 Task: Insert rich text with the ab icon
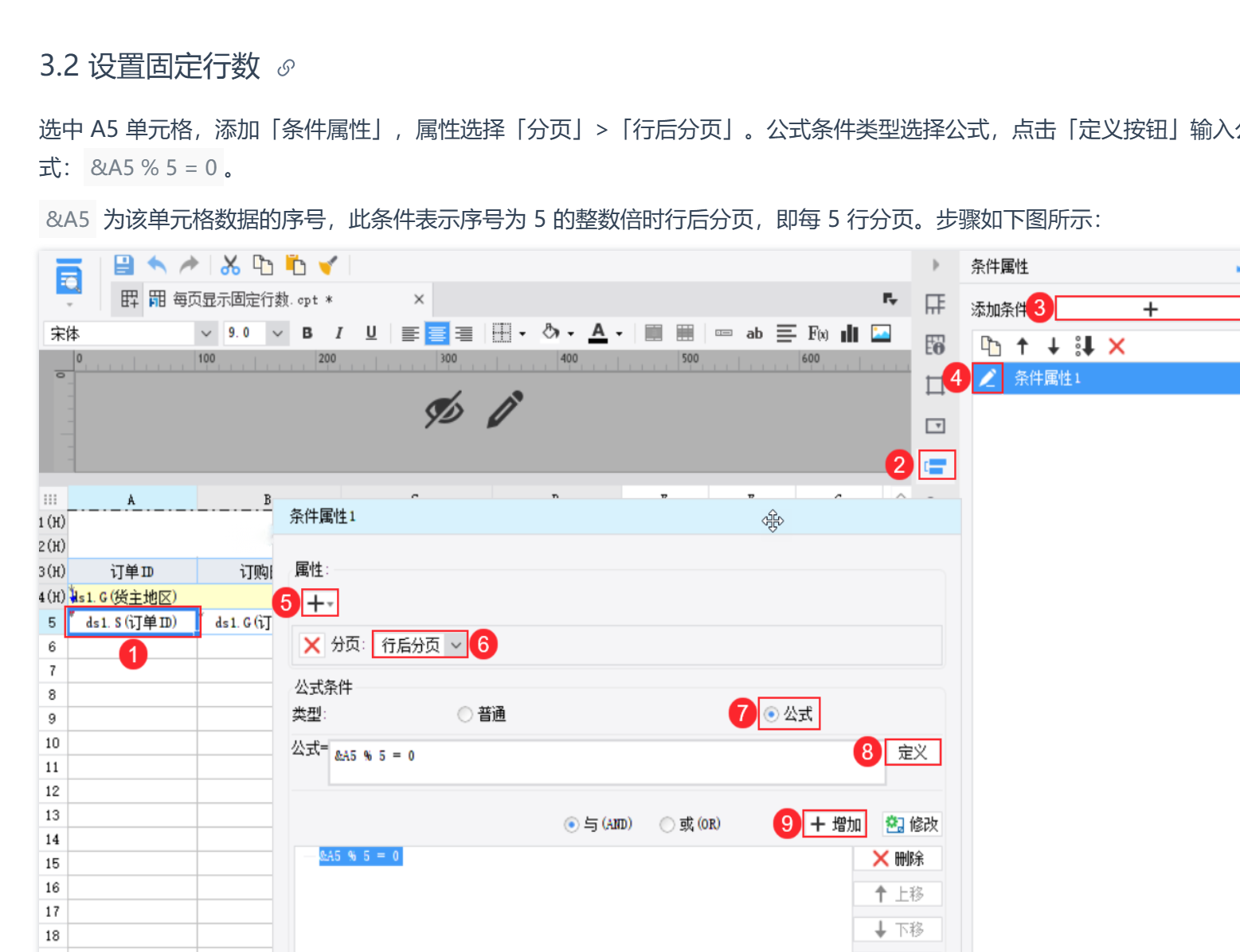click(x=754, y=334)
